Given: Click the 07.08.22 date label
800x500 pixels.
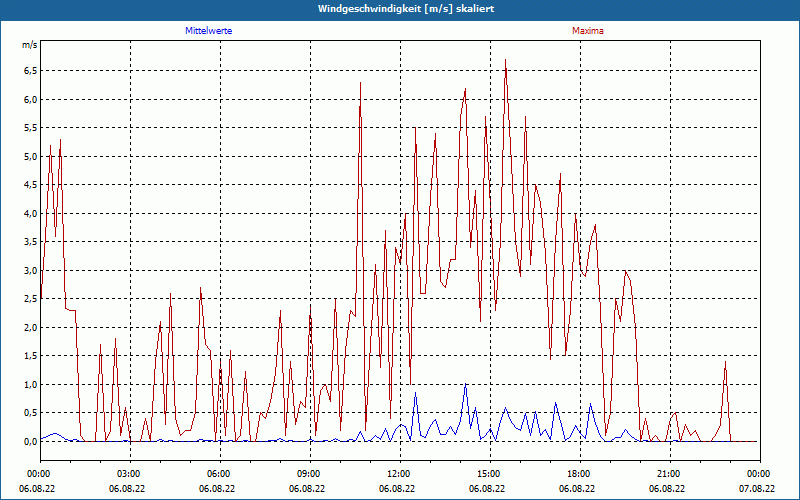Looking at the screenshot, I should (757, 488).
